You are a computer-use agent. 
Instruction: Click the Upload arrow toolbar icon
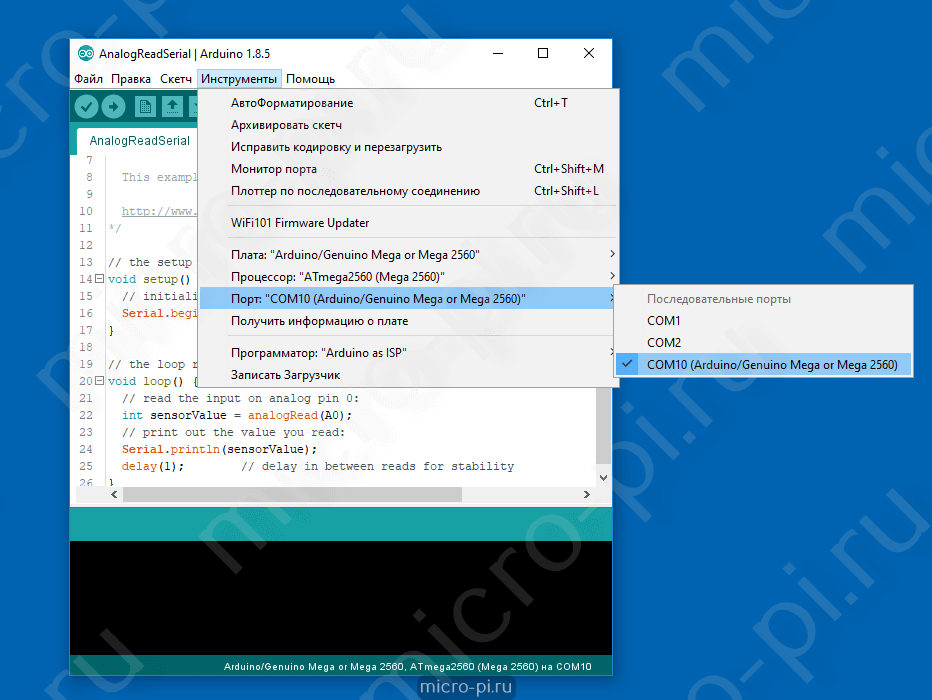point(114,107)
